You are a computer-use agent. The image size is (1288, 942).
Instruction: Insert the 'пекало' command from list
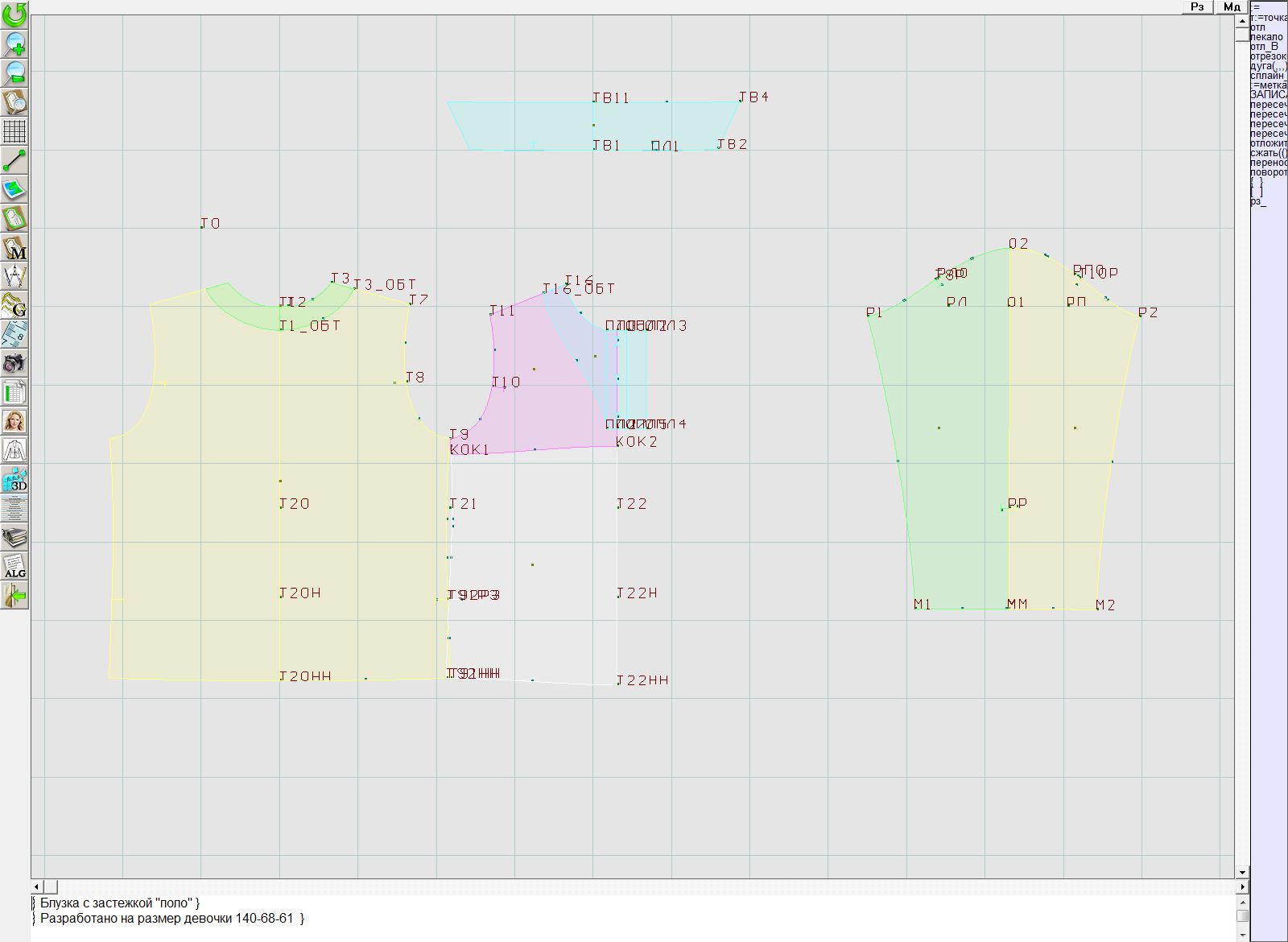pyautogui.click(x=1267, y=37)
